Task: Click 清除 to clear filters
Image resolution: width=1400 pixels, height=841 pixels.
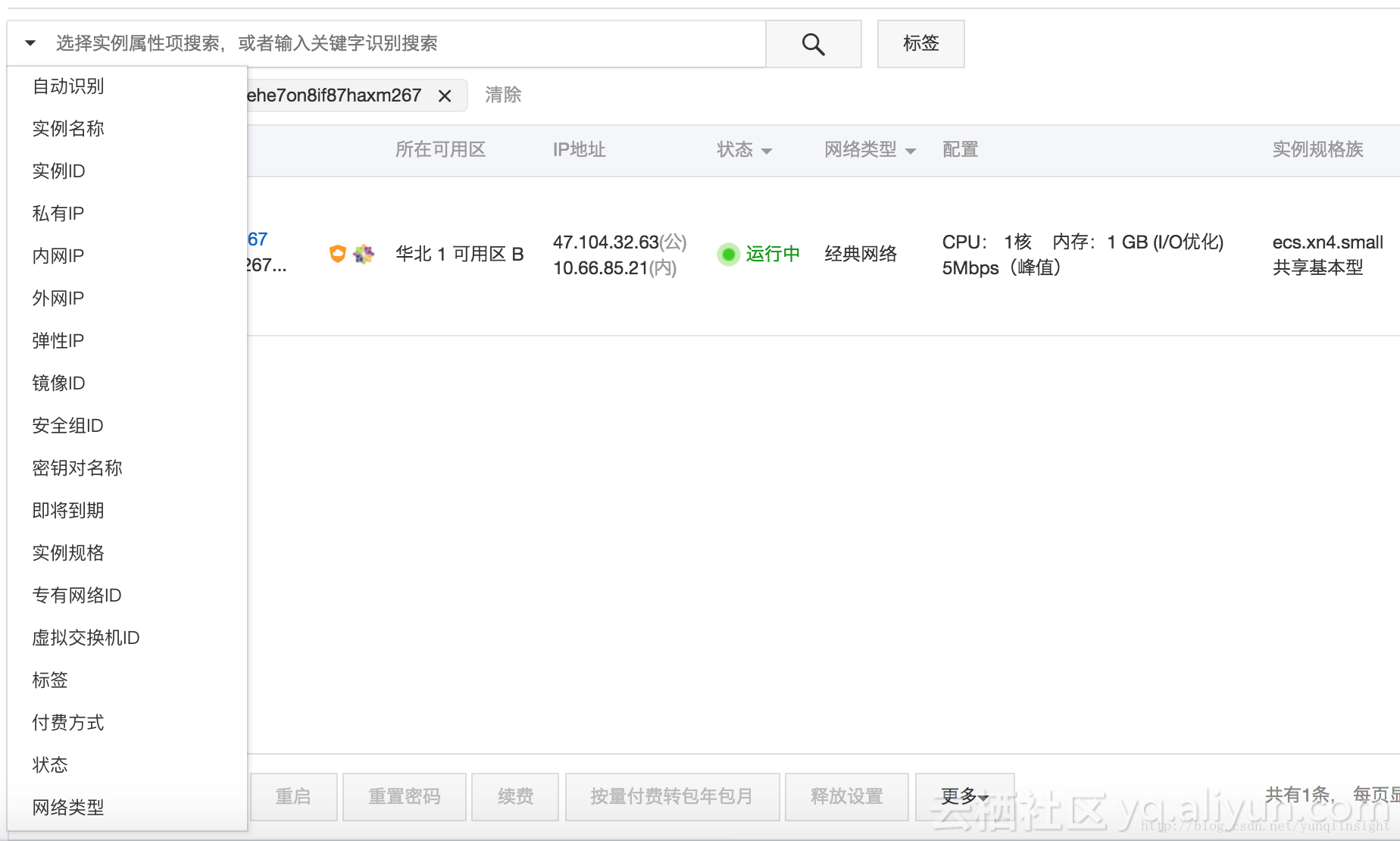Action: (503, 95)
